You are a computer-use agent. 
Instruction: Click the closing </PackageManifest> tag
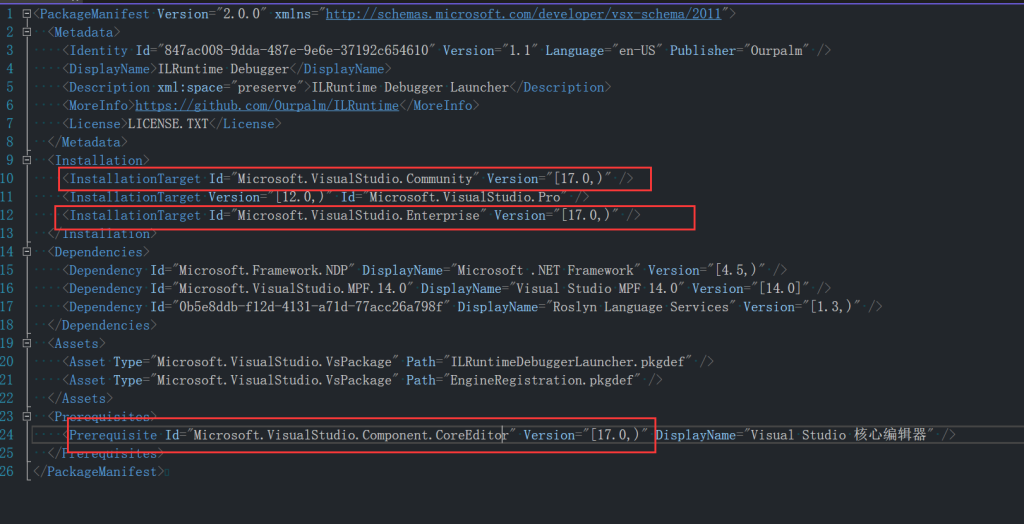click(x=98, y=471)
